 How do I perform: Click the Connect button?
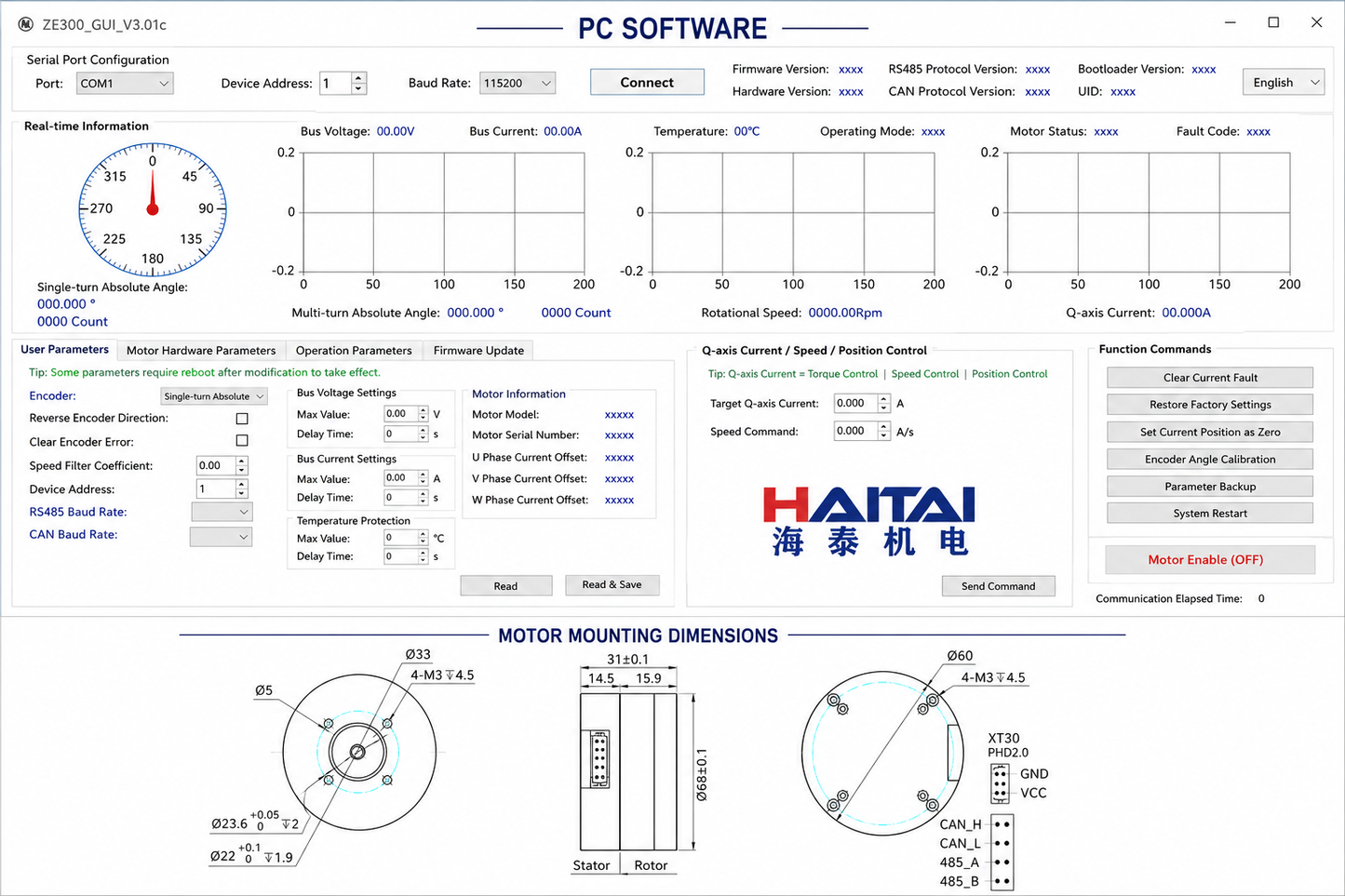[647, 83]
